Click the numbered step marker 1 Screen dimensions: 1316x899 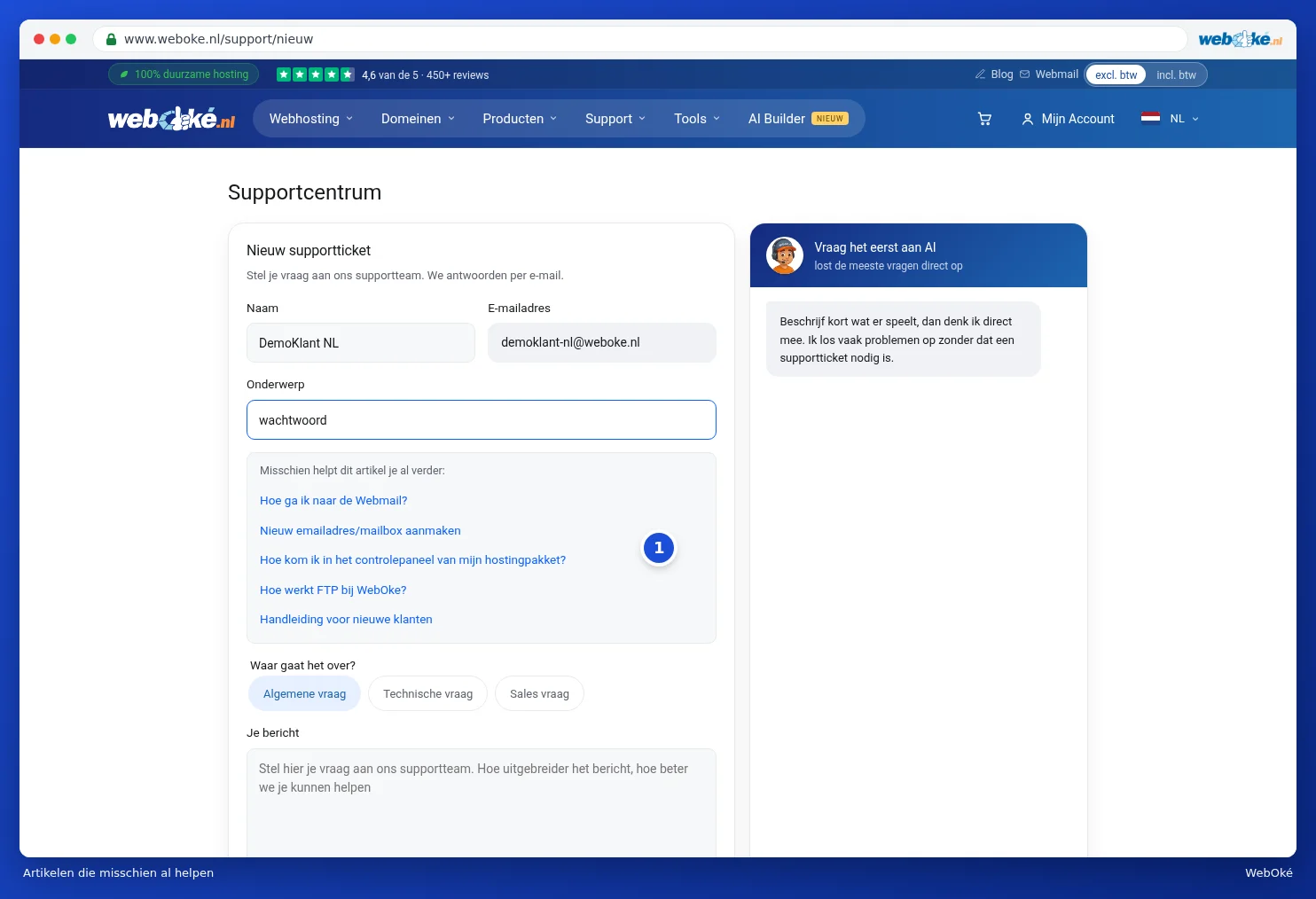[x=659, y=548]
